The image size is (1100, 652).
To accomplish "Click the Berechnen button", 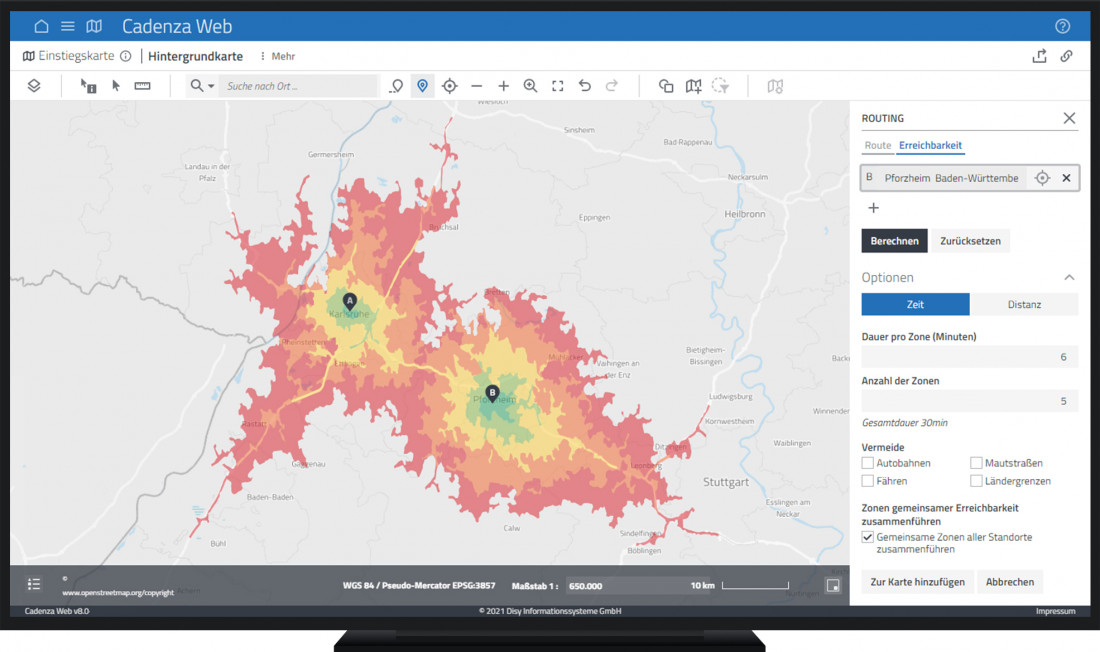I will (894, 241).
